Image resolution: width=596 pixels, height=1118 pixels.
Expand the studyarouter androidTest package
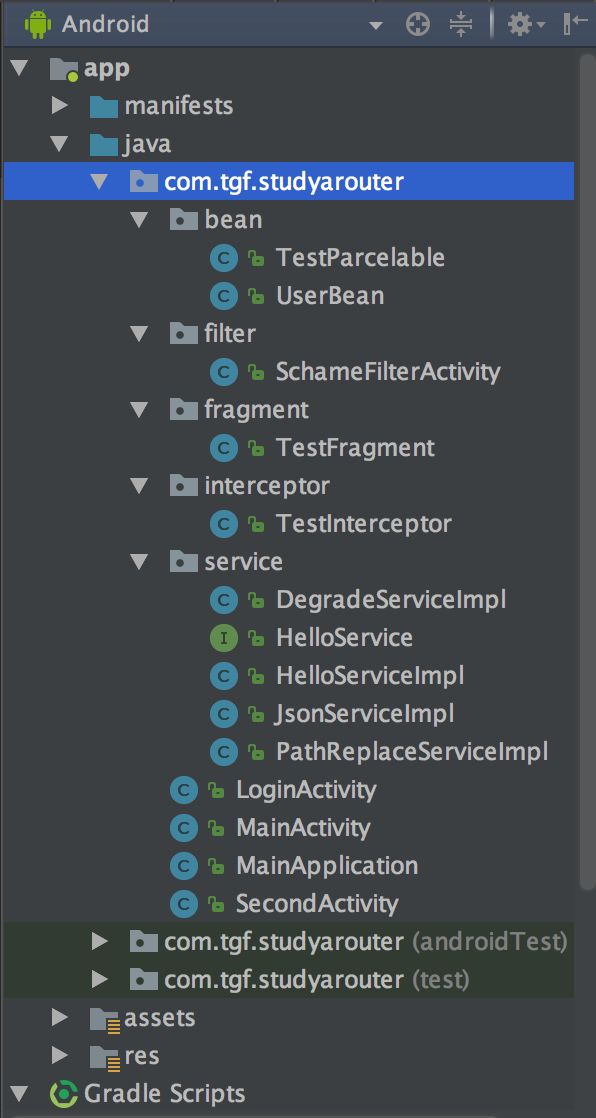coord(100,942)
